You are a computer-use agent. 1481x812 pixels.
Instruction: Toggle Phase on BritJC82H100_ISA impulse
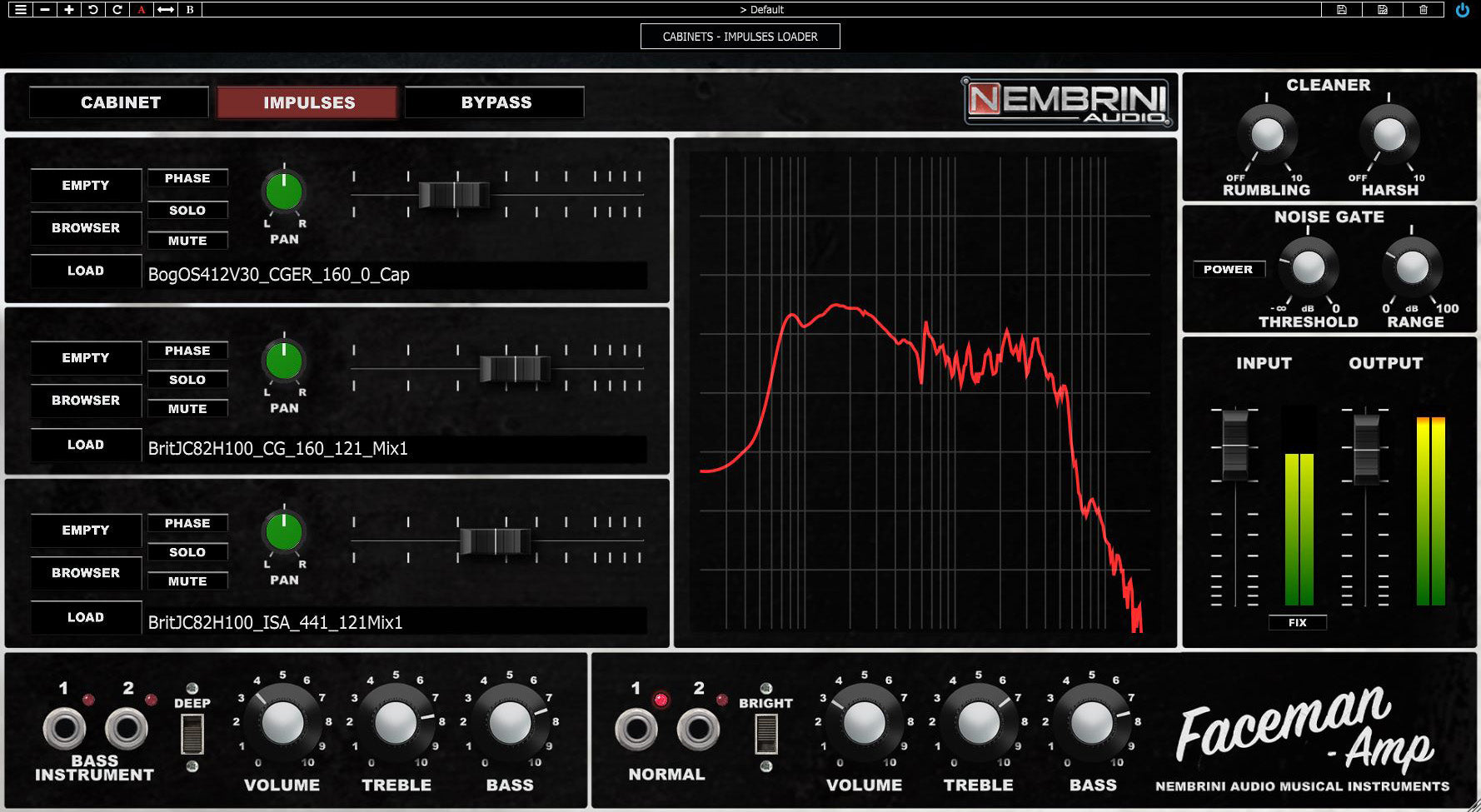point(187,523)
